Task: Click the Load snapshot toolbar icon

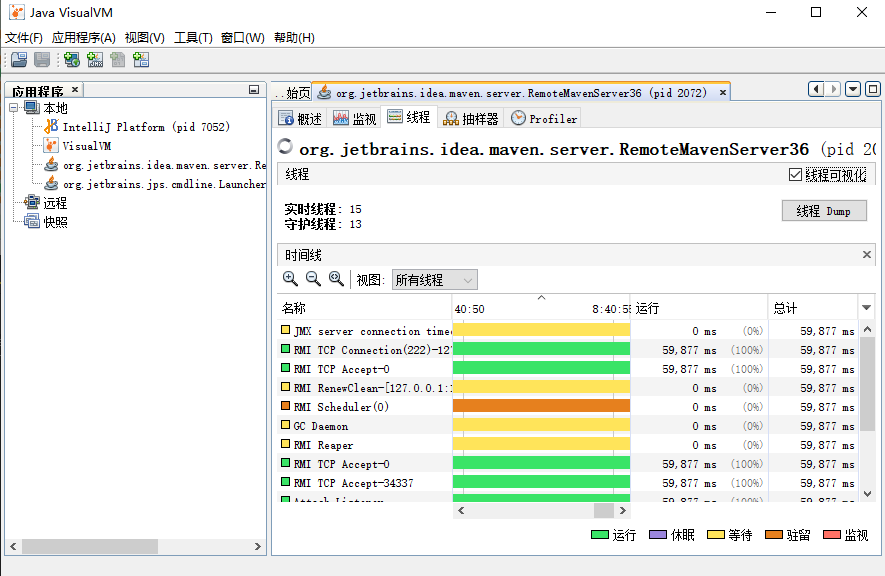Action: click(x=19, y=60)
